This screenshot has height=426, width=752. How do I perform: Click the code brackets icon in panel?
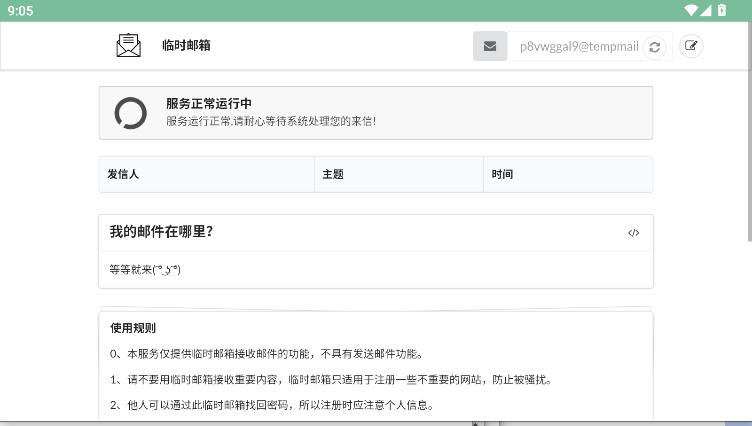coord(633,233)
